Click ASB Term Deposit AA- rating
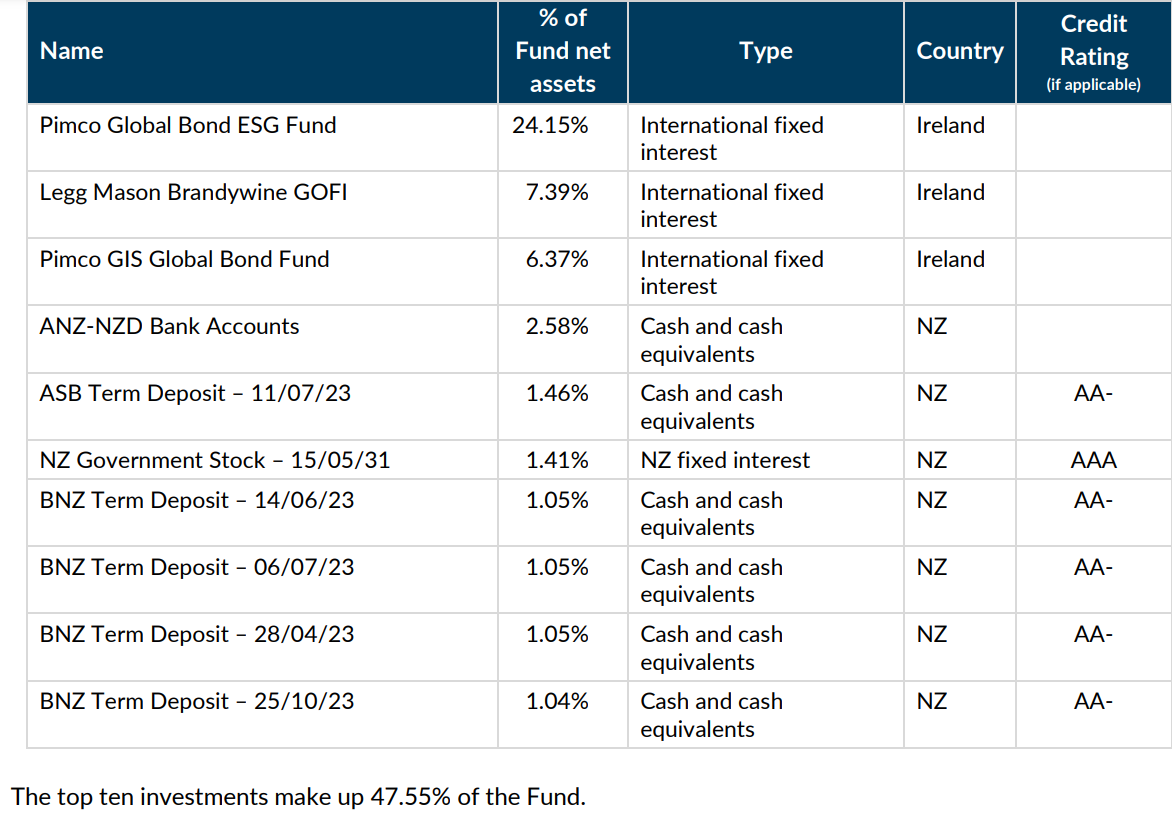This screenshot has width=1172, height=818. click(1093, 394)
